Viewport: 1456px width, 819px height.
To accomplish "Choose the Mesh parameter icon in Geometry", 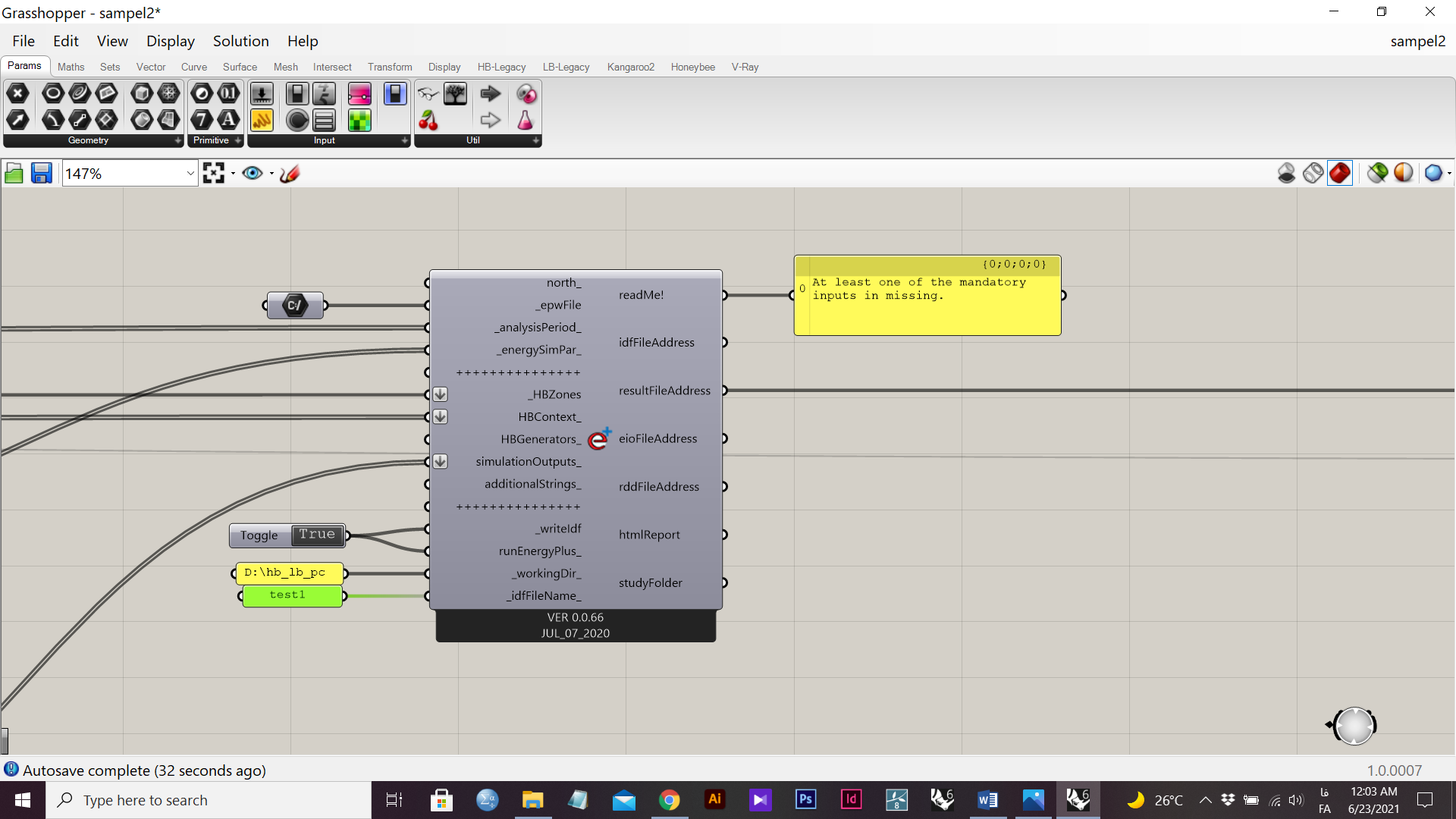I will point(168,94).
